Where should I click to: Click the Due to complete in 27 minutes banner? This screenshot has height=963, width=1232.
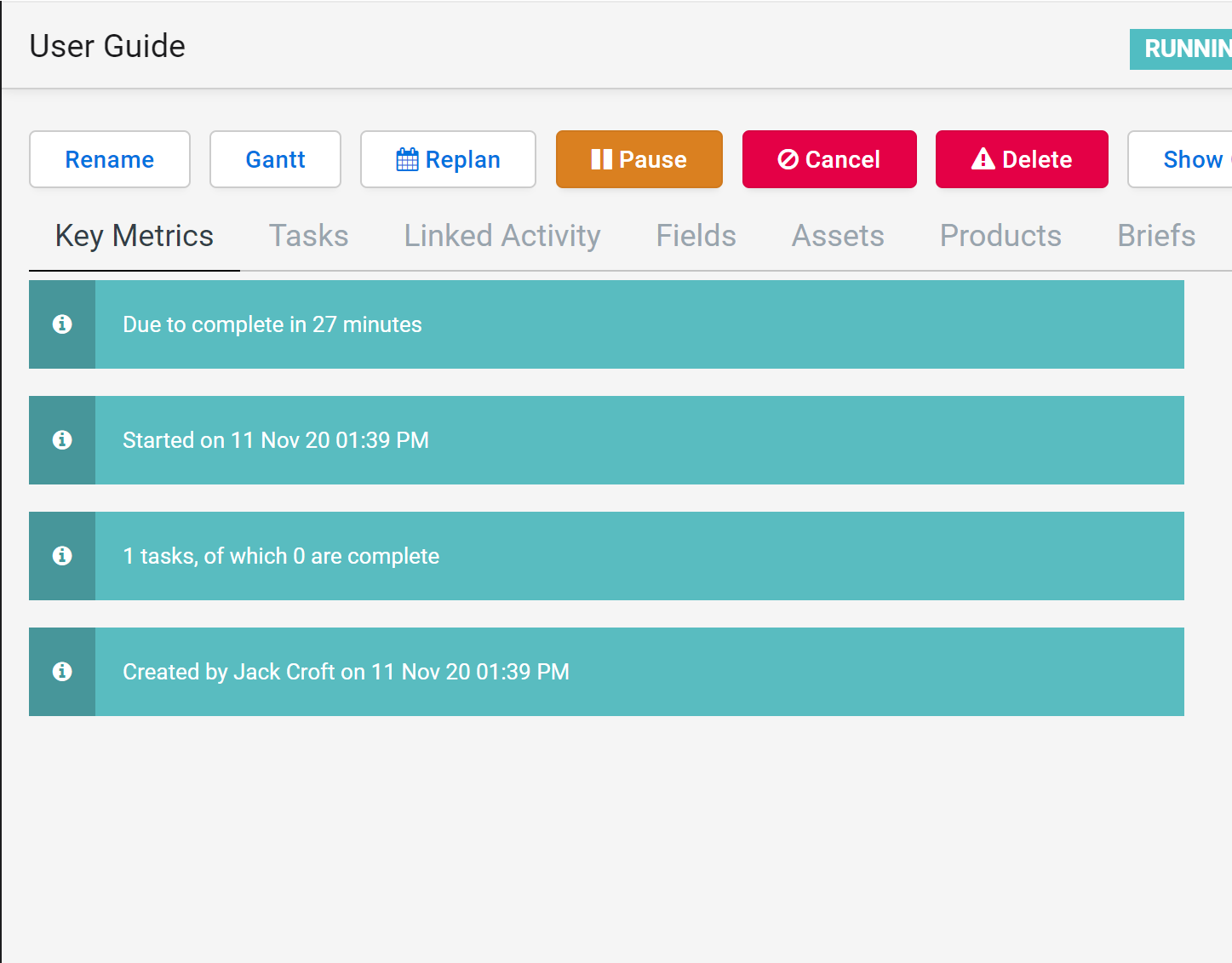point(639,324)
